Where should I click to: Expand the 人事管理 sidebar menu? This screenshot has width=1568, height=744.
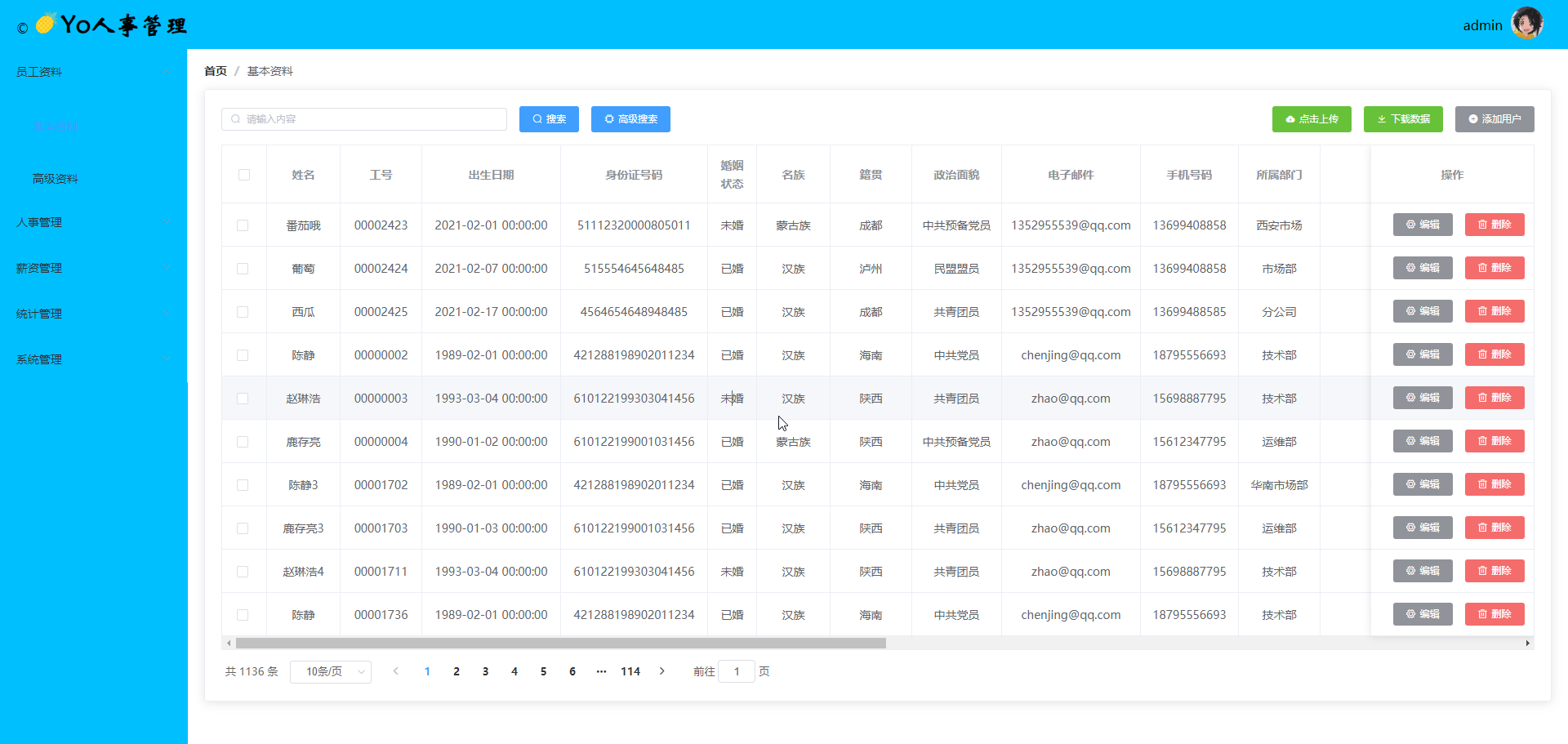(x=94, y=222)
